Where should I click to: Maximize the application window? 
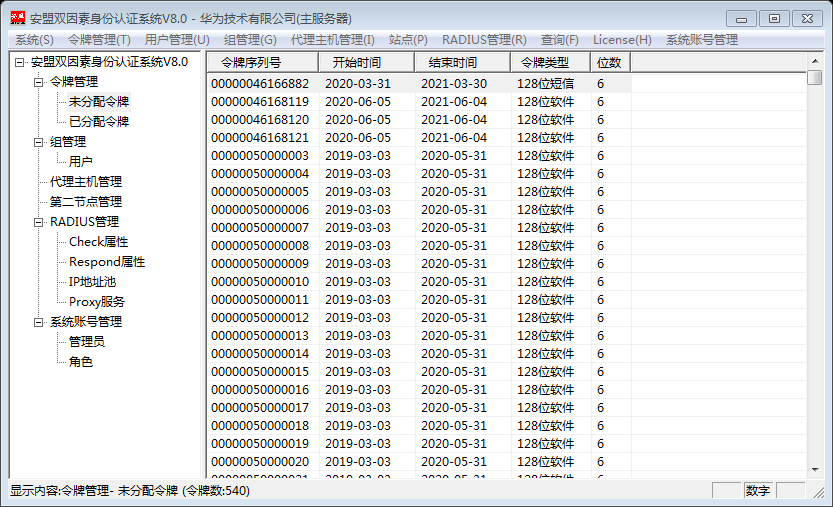point(775,19)
